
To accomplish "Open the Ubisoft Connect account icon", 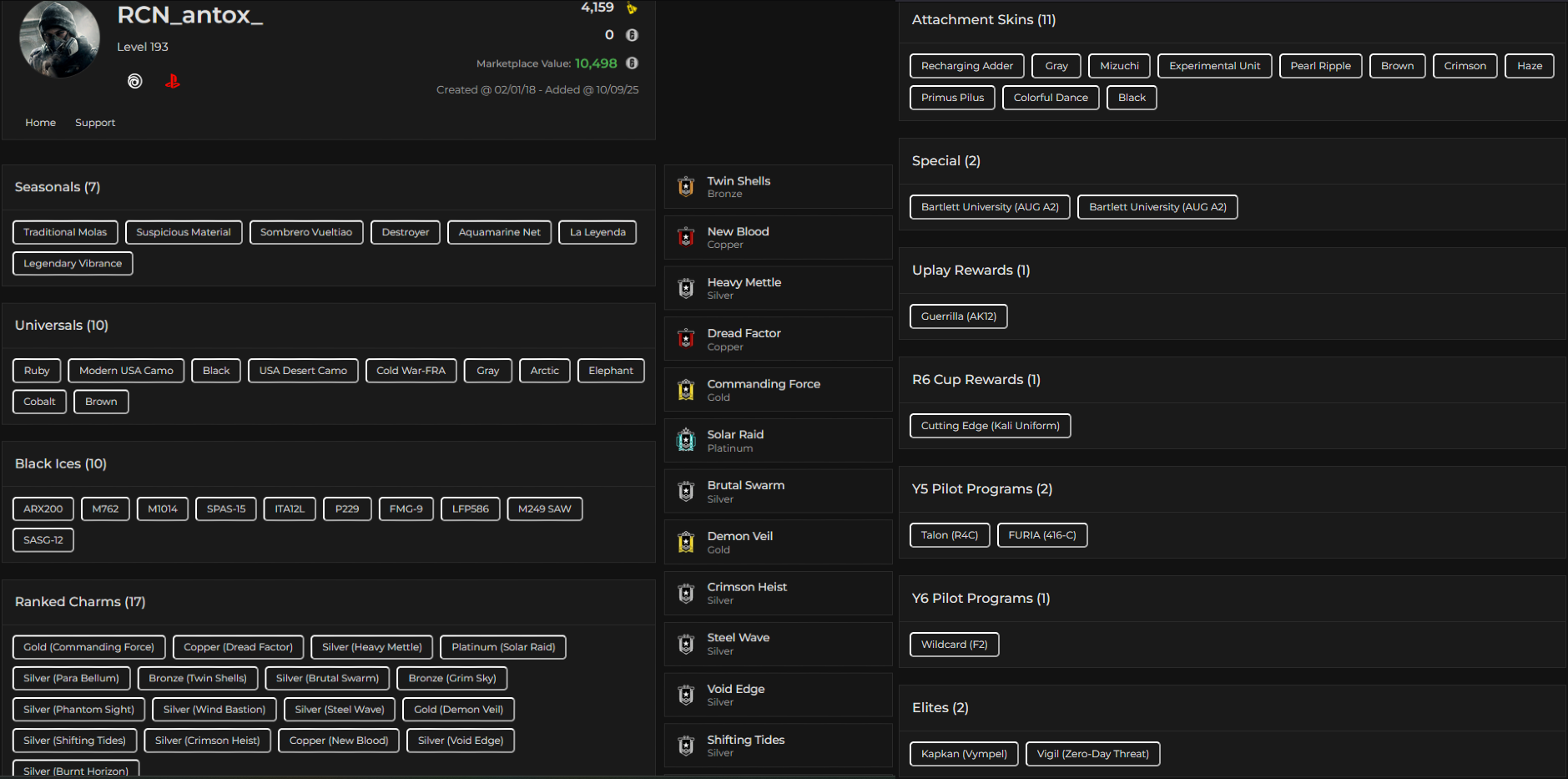I will (134, 81).
